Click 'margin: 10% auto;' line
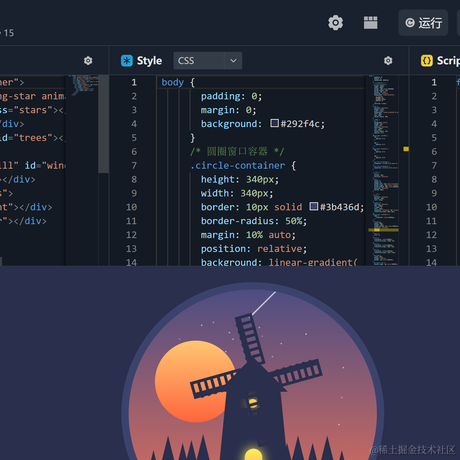Image resolution: width=460 pixels, height=460 pixels. pos(248,235)
